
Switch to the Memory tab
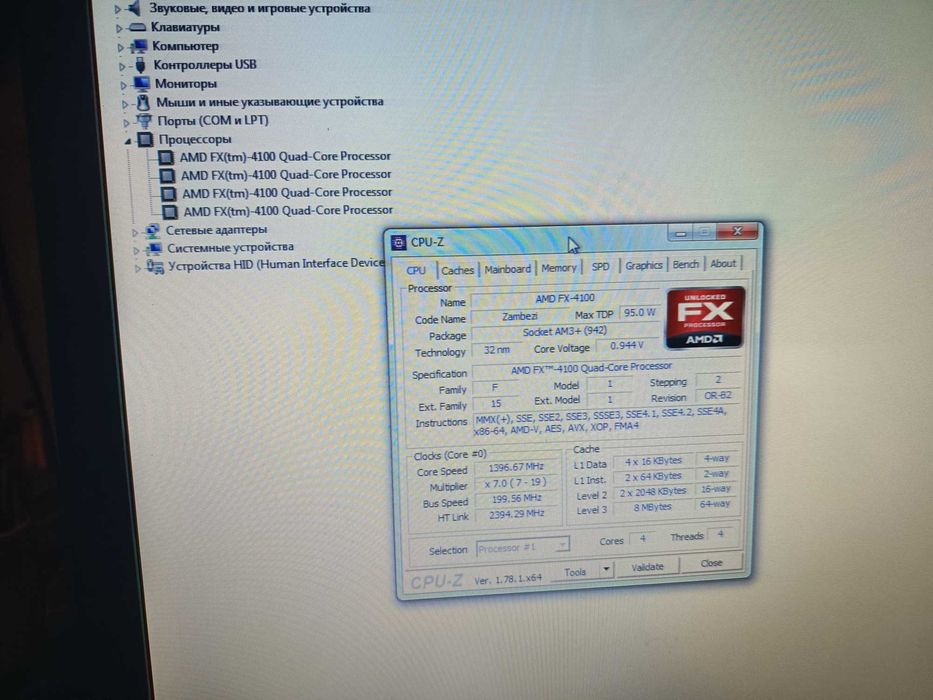click(x=559, y=268)
